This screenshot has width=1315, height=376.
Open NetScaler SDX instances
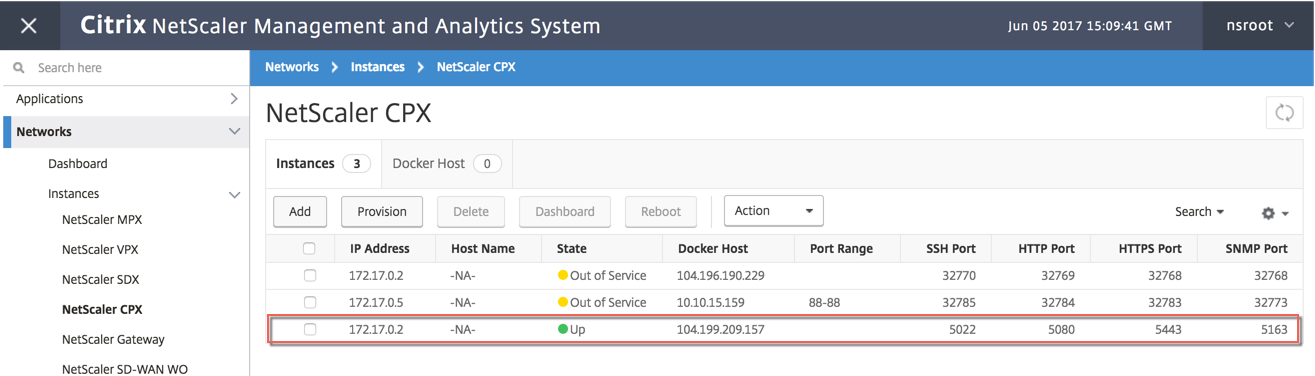tap(100, 280)
